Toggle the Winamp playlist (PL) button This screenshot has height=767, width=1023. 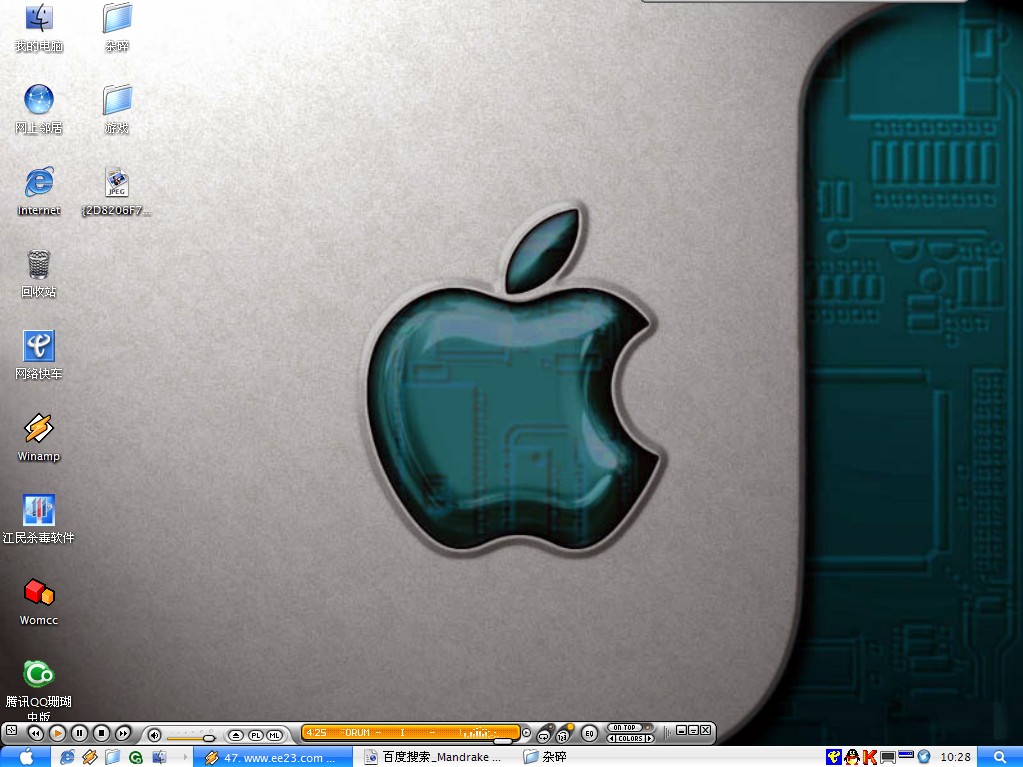coord(255,735)
